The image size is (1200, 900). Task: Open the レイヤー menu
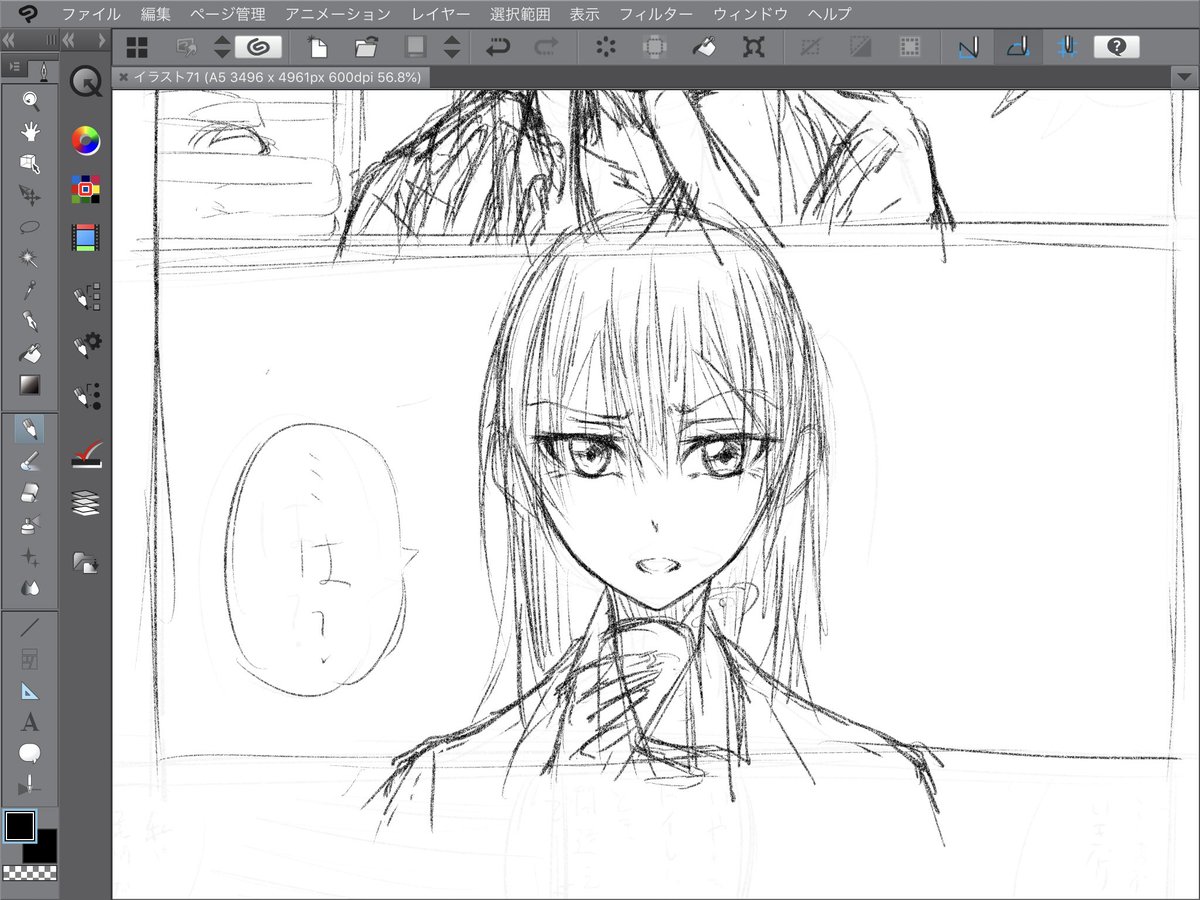pos(441,14)
